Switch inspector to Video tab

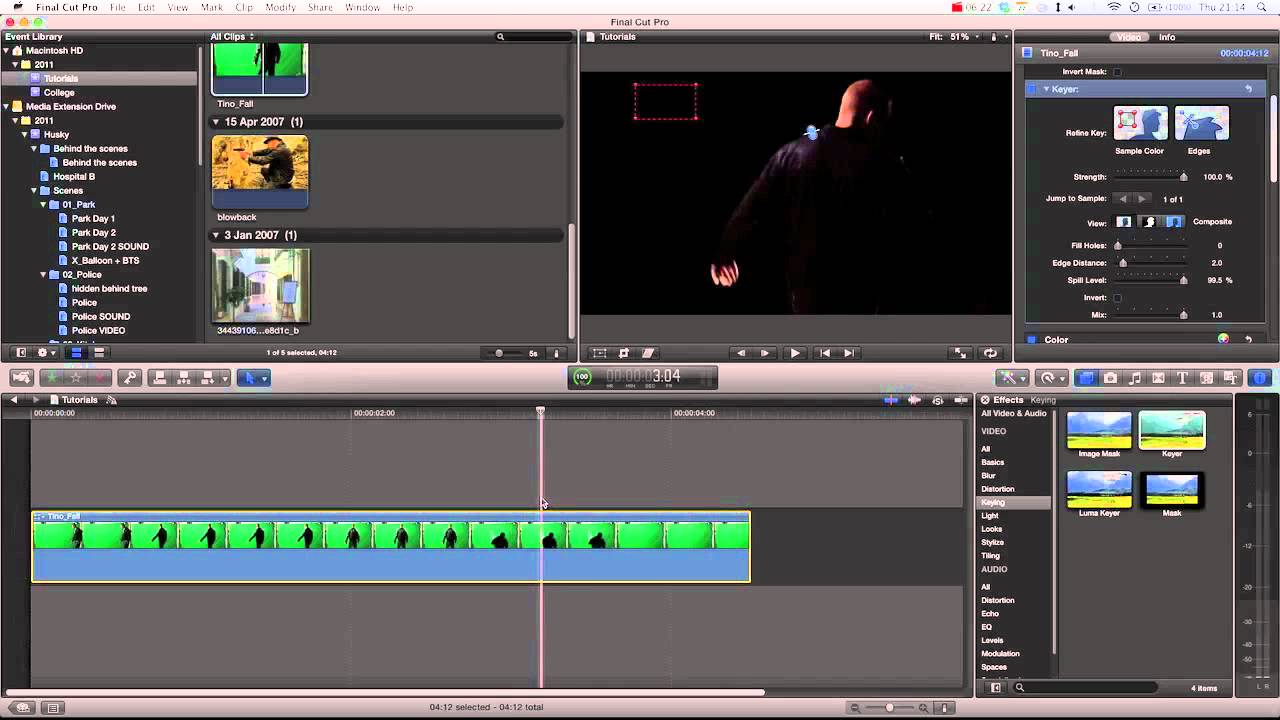tap(1128, 37)
